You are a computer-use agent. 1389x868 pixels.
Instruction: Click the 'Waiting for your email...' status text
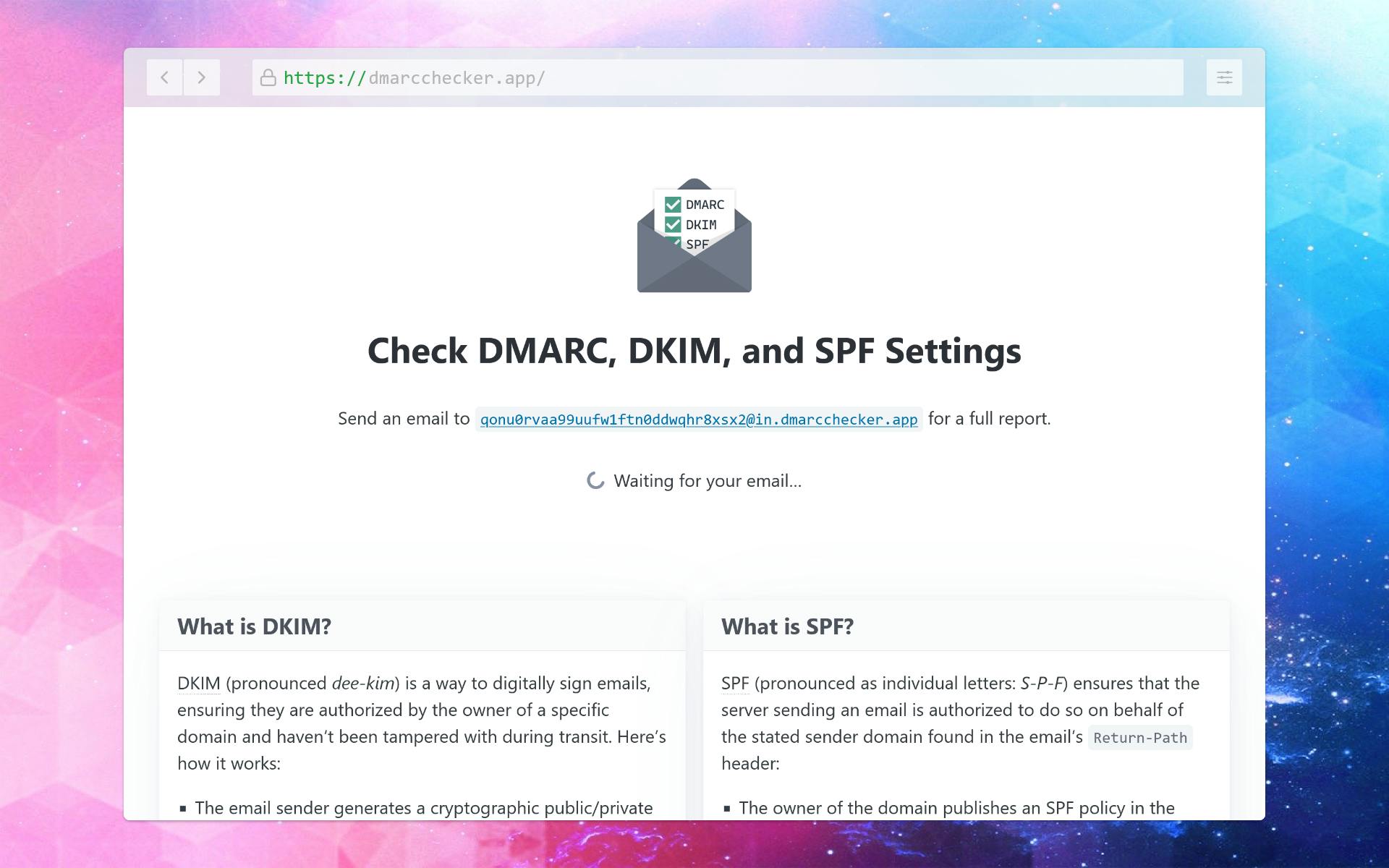(x=707, y=480)
